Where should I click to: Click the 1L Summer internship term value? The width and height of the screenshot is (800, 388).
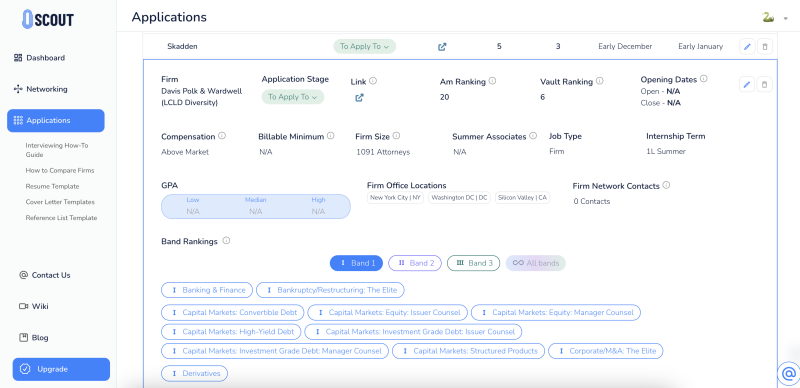(x=666, y=151)
